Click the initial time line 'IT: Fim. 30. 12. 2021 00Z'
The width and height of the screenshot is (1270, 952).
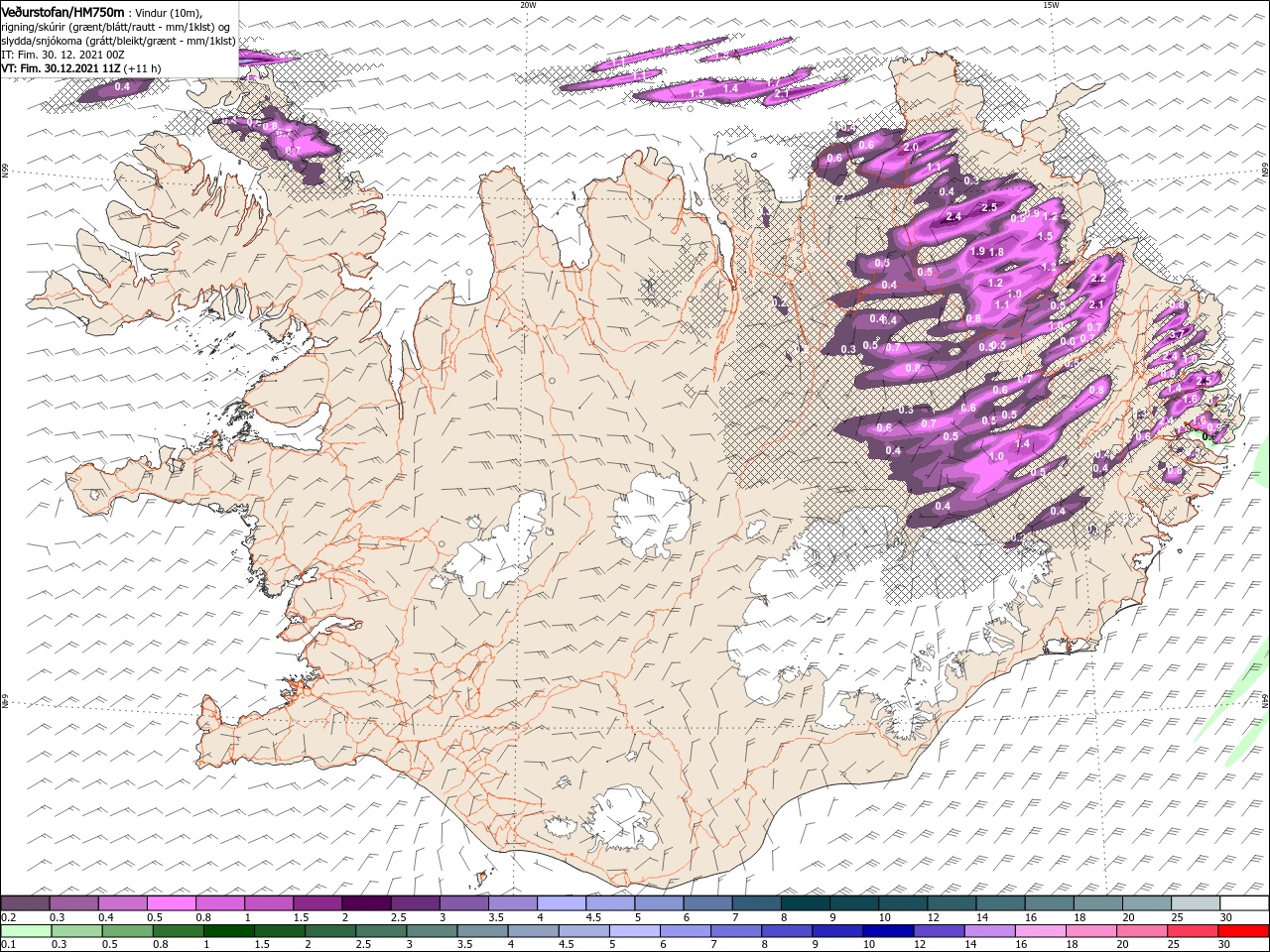63,55
